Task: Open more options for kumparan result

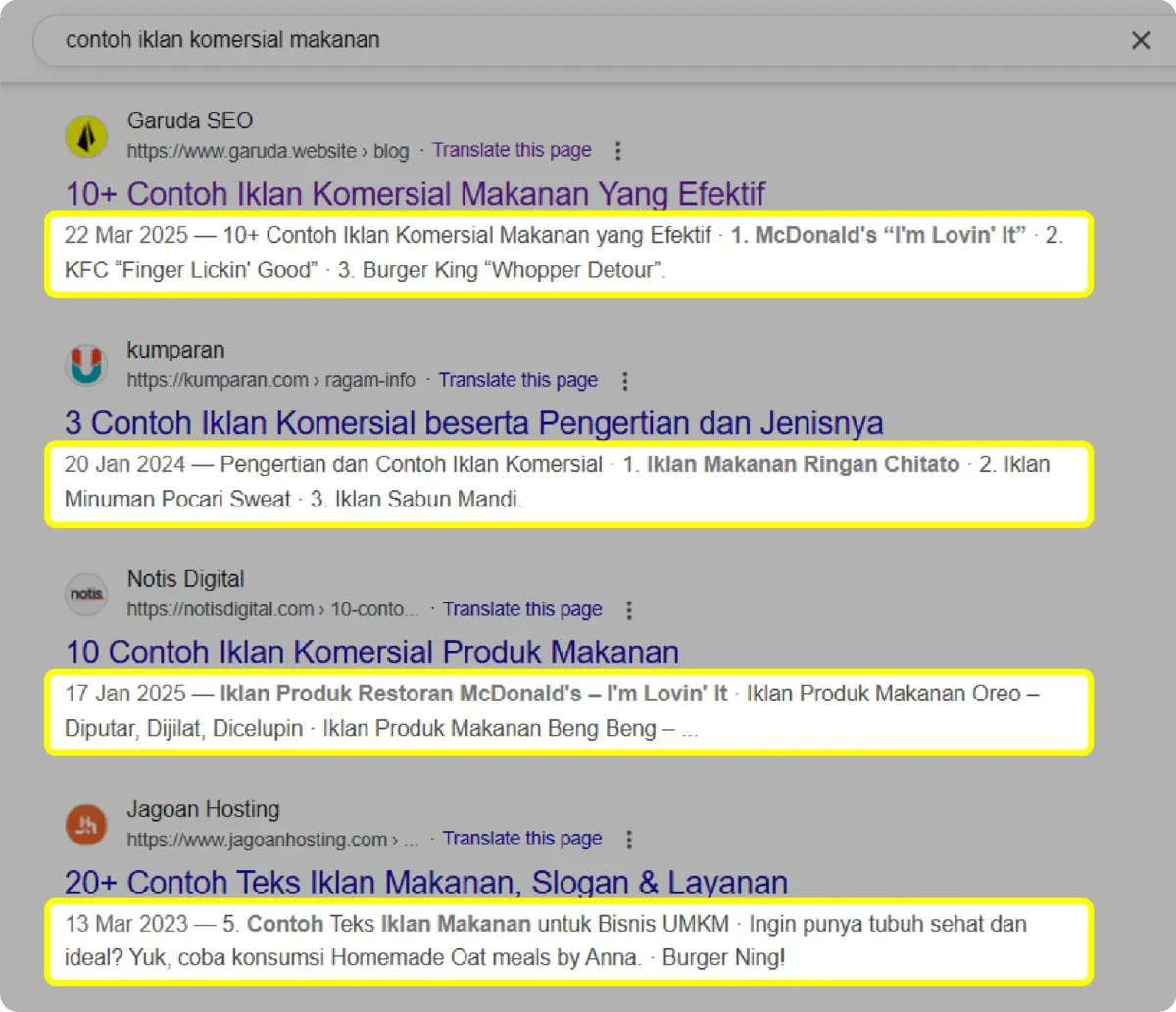Action: [x=624, y=381]
